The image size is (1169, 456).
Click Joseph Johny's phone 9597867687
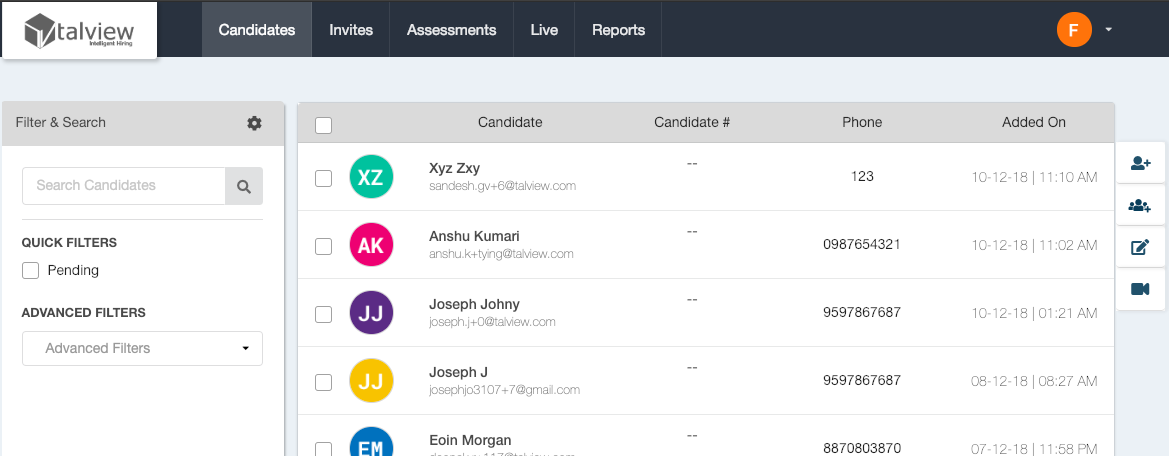coord(862,312)
